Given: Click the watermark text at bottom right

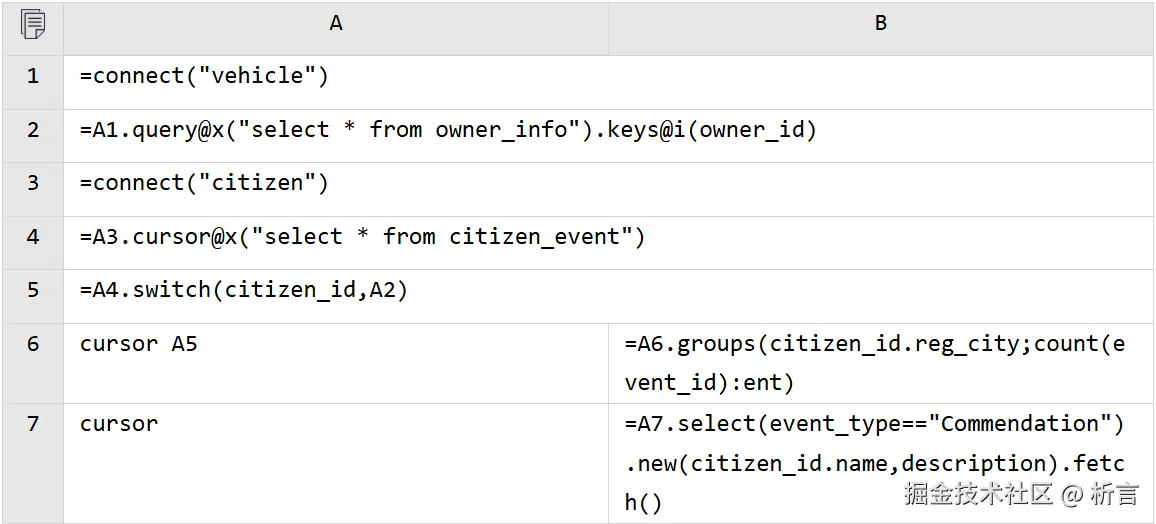Looking at the screenshot, I should point(1020,493).
